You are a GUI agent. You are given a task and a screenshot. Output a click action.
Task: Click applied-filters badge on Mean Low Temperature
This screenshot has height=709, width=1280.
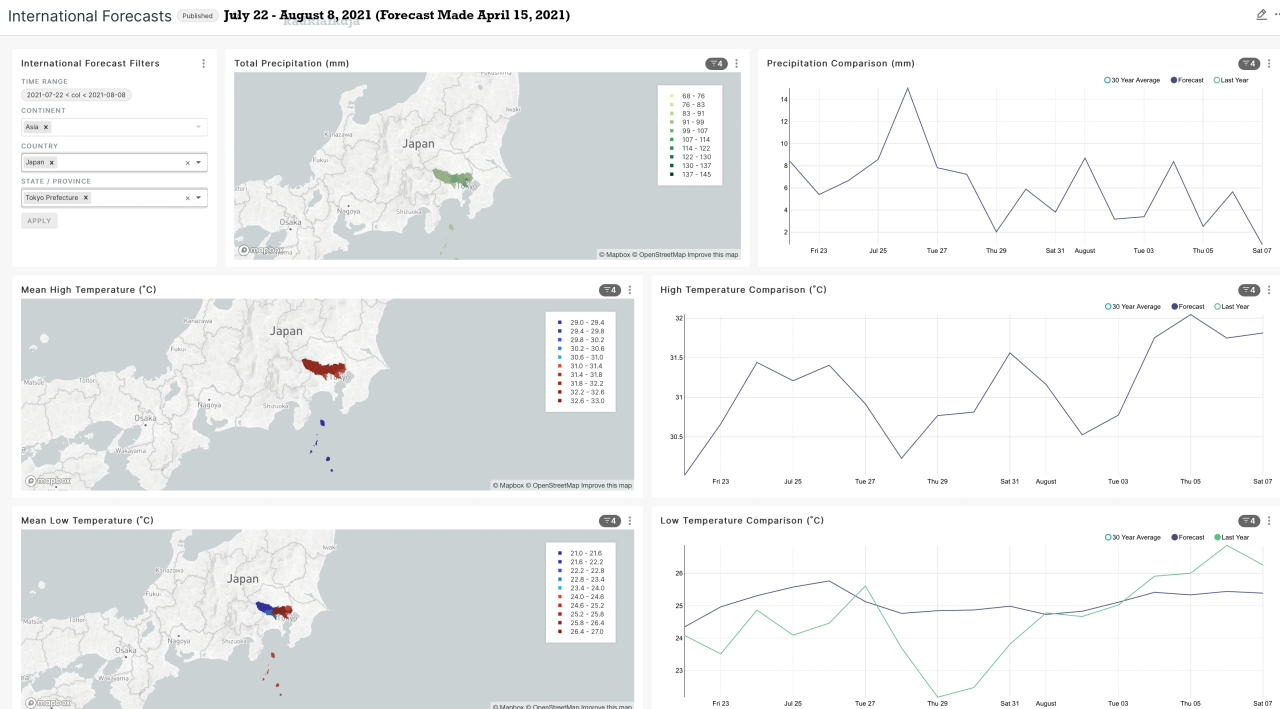610,521
